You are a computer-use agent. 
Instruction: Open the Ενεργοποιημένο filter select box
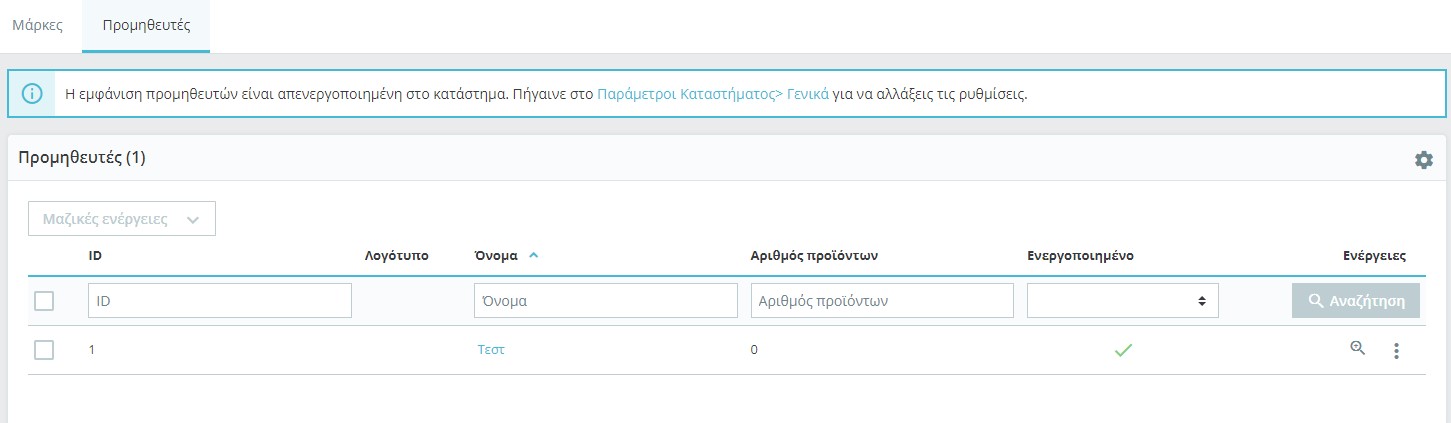click(x=1122, y=301)
